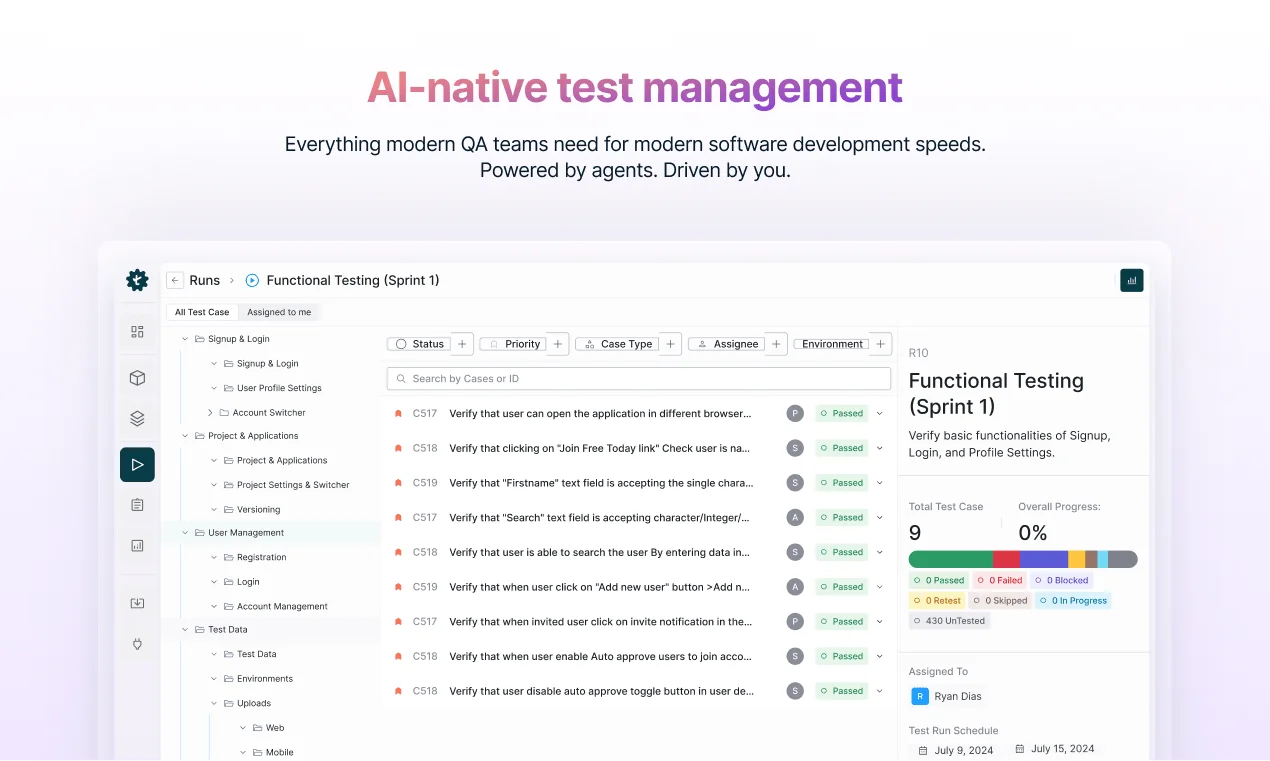Viewport: 1270px width, 761px height.
Task: Select Registration folder in tree
Action: (x=262, y=557)
